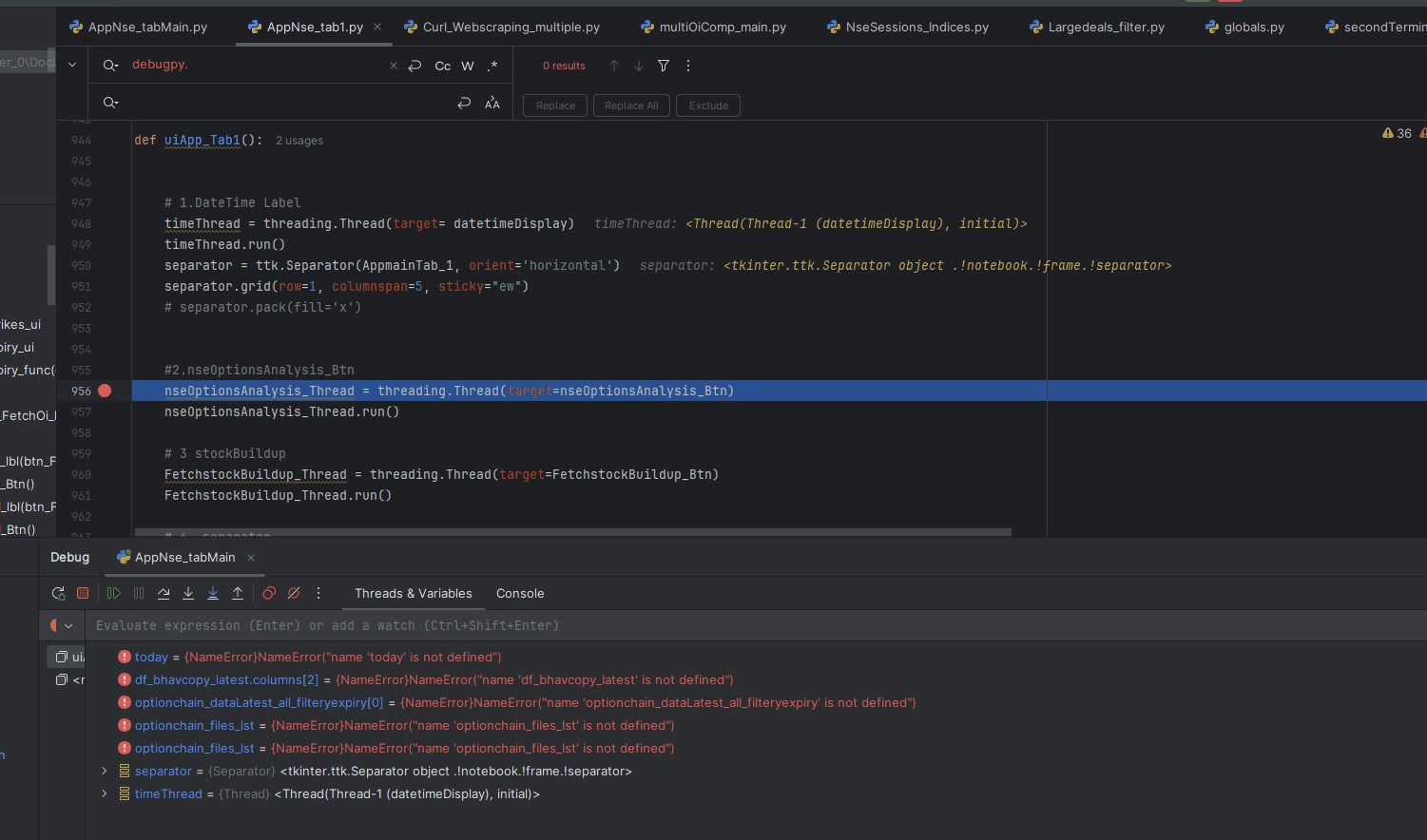Enable the Regex (.*) search option
1427x840 pixels.
[x=492, y=66]
